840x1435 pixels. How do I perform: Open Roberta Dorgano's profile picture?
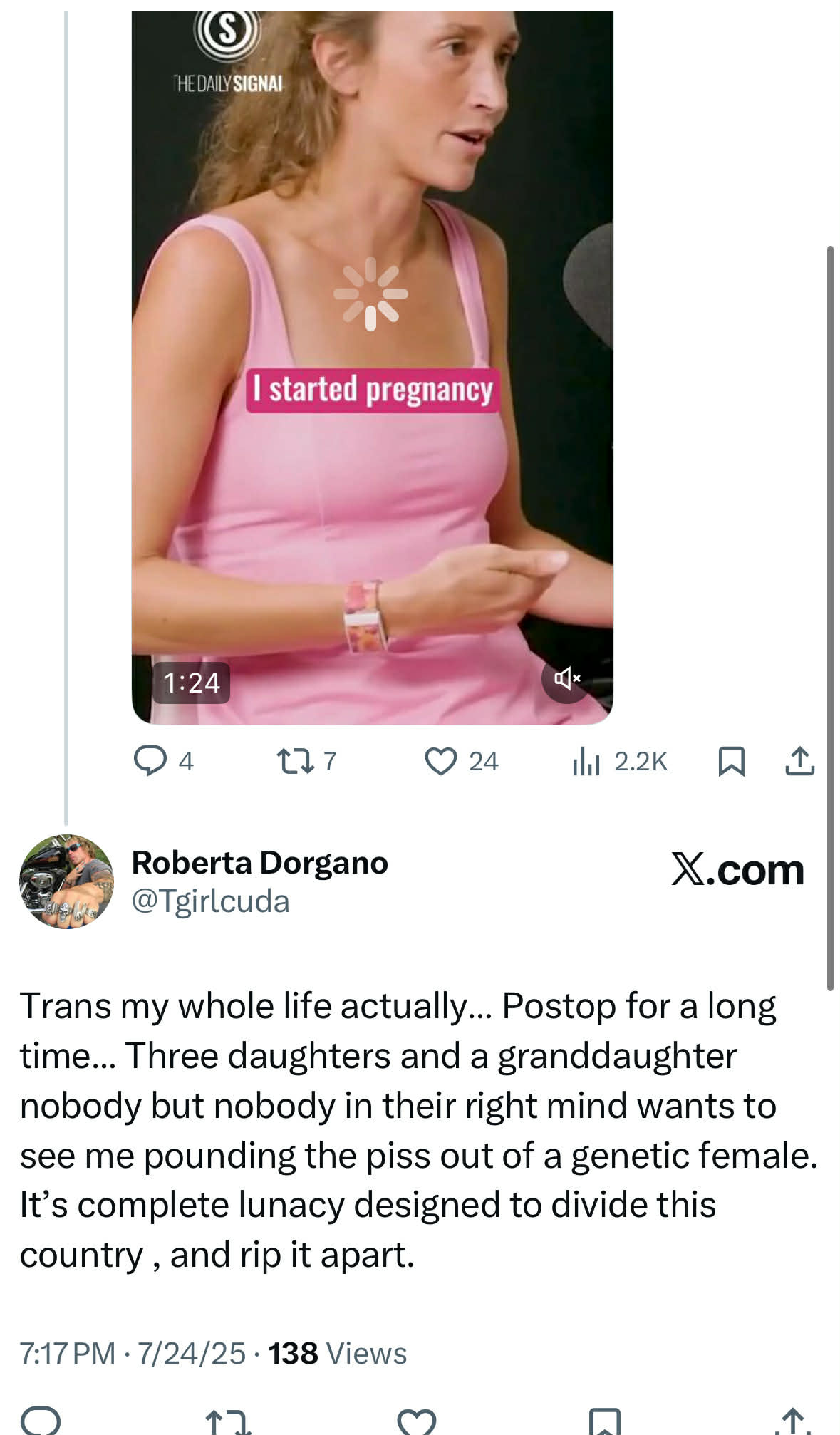point(66,881)
